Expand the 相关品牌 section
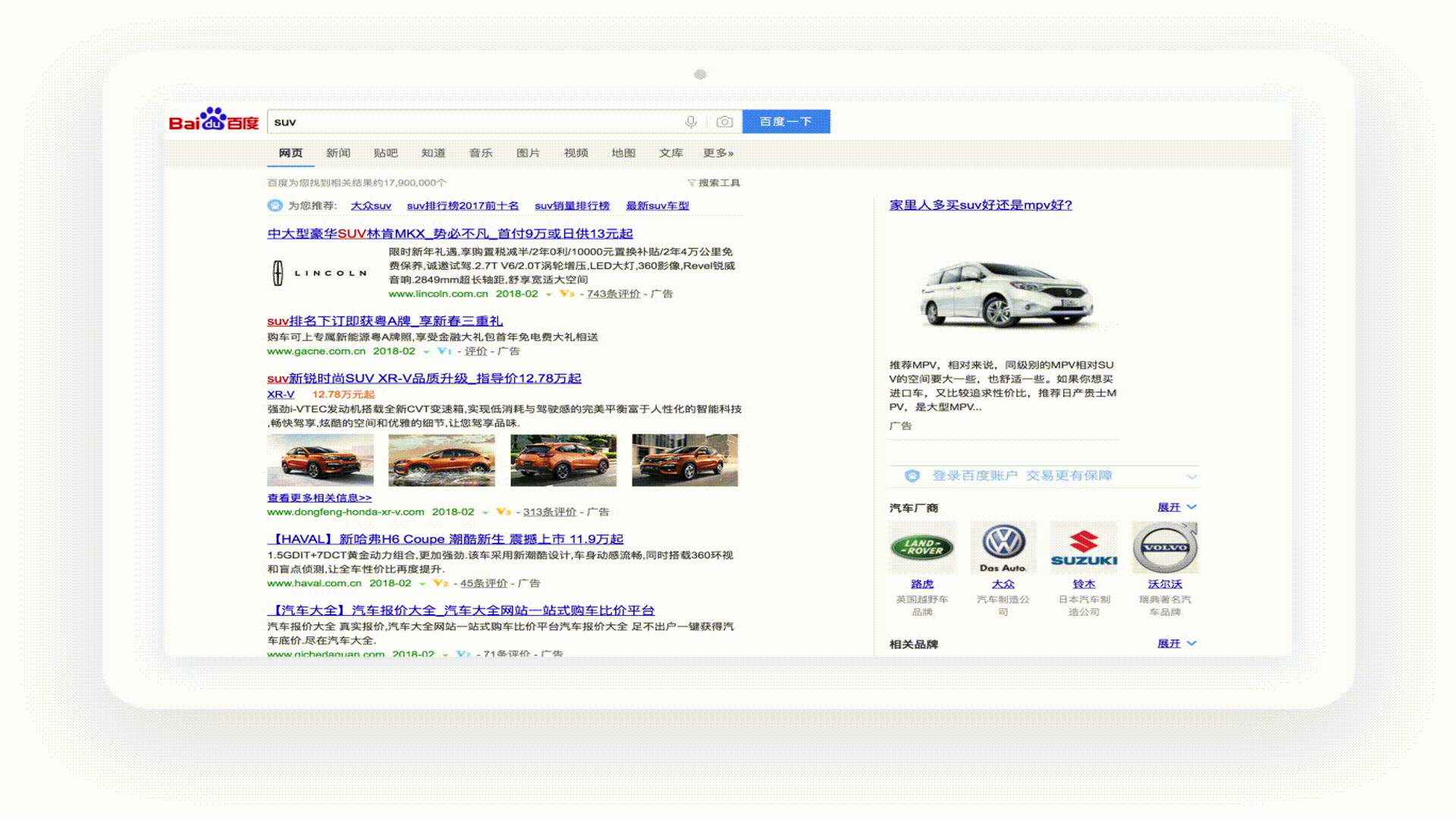Image resolution: width=1456 pixels, height=819 pixels. click(x=1176, y=644)
